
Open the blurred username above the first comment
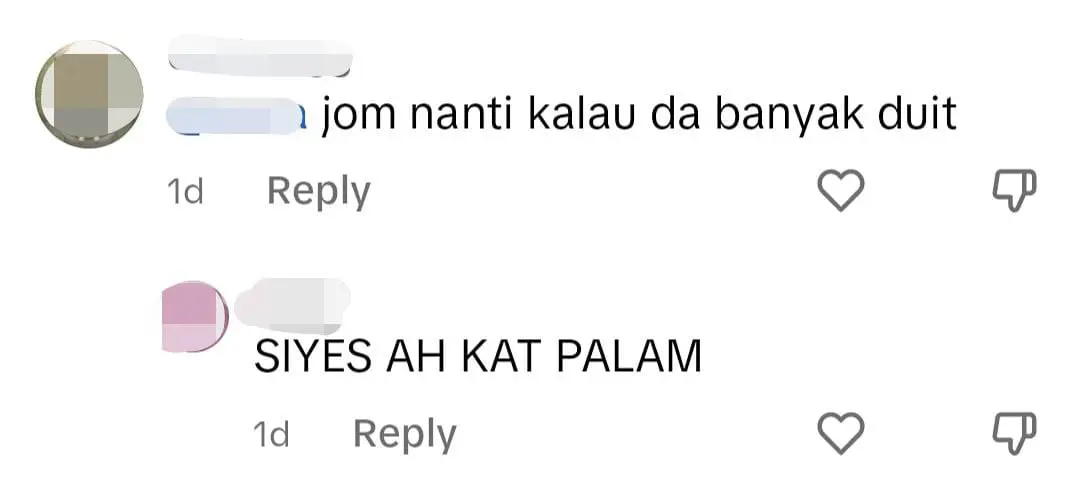pyautogui.click(x=260, y=55)
